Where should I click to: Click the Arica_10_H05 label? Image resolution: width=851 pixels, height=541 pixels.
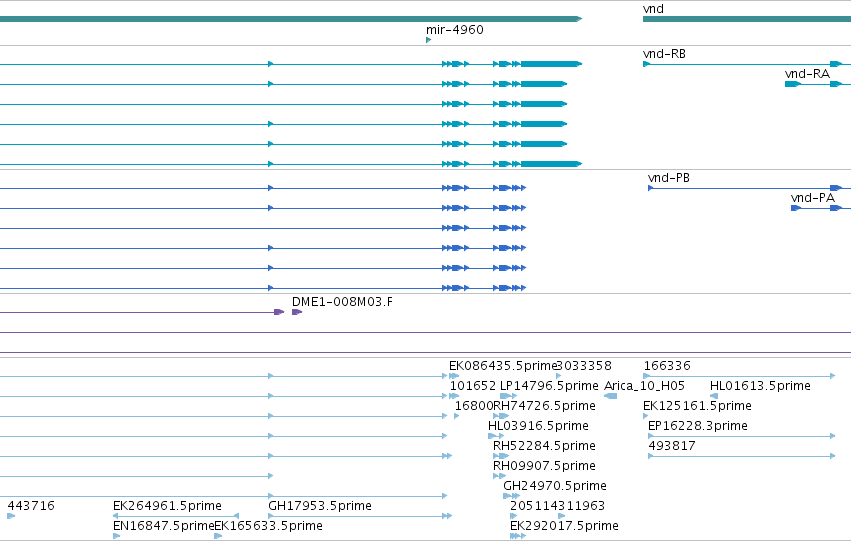(x=644, y=386)
